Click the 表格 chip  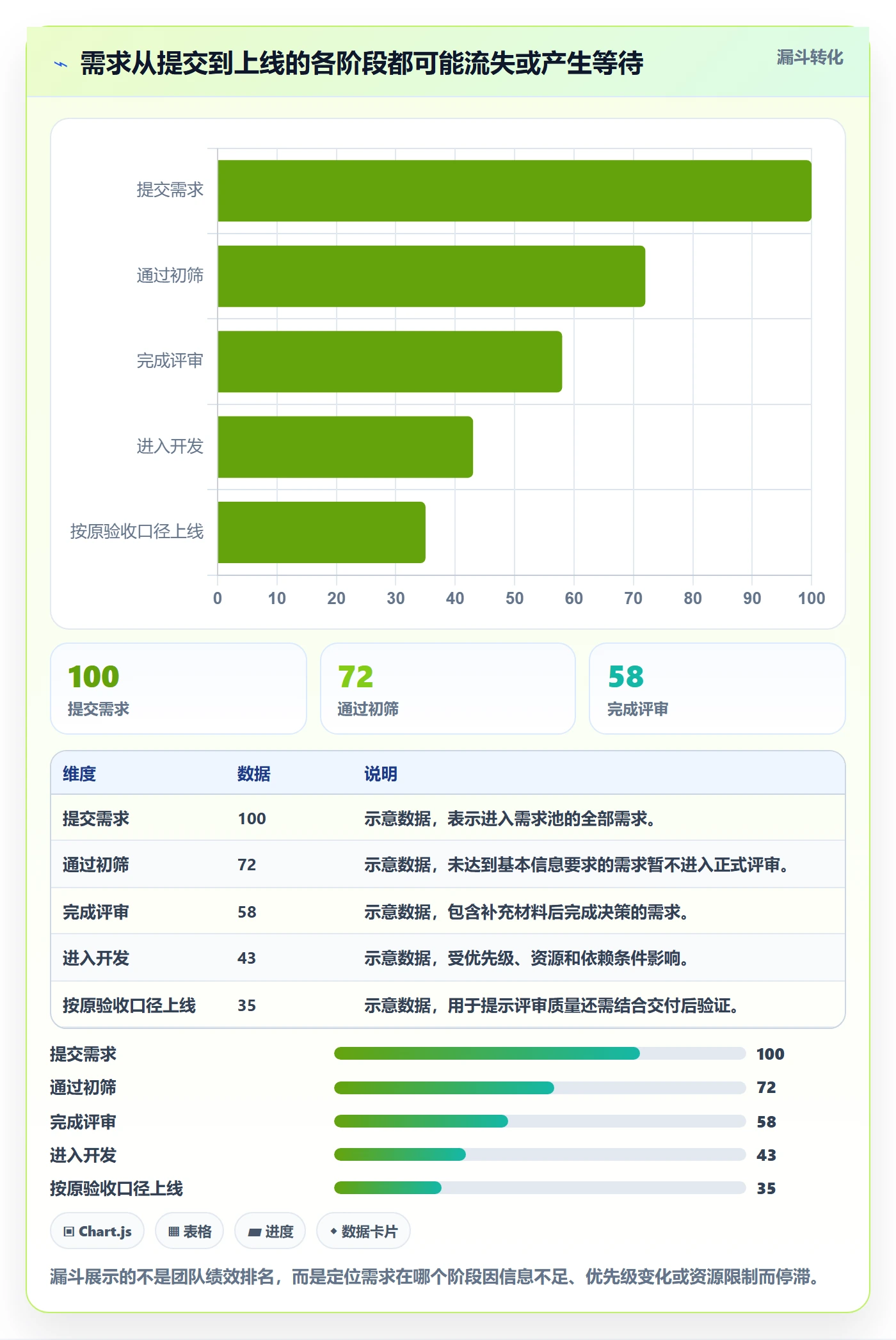pos(189,1231)
